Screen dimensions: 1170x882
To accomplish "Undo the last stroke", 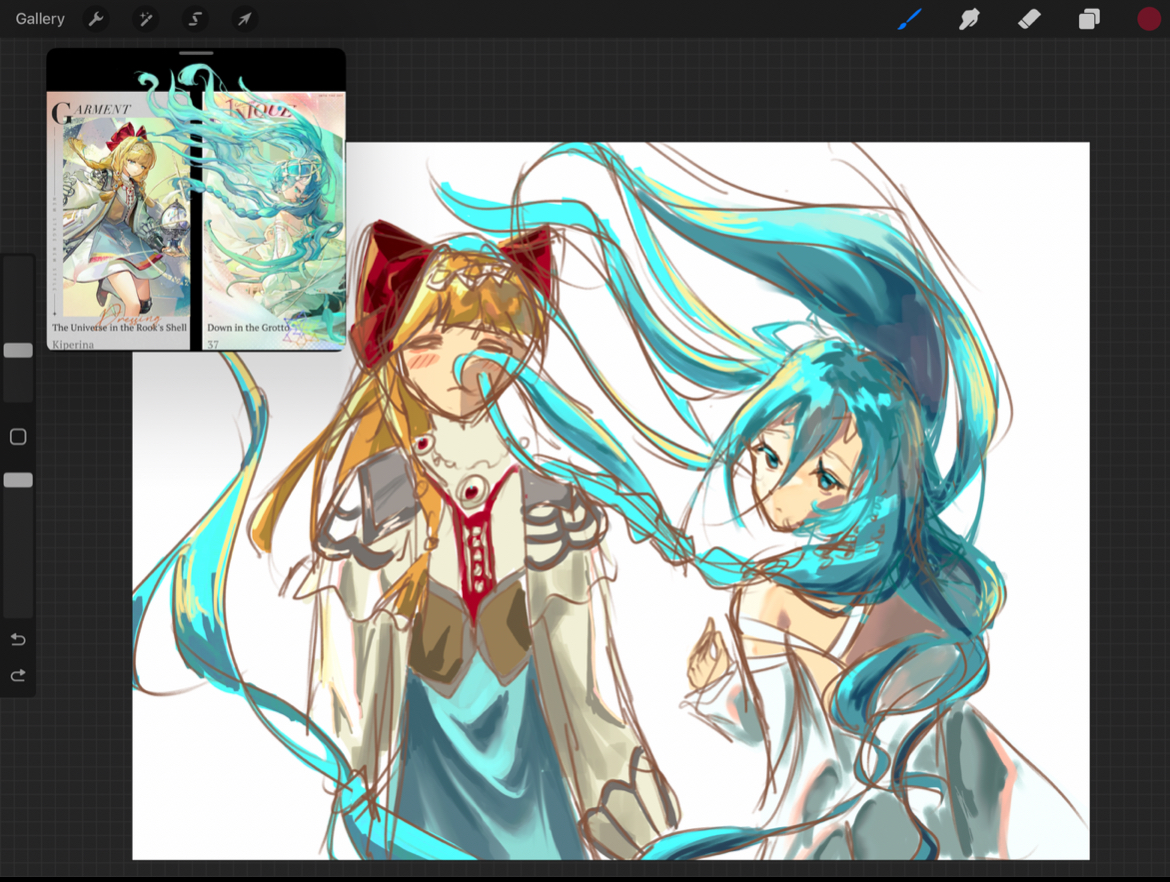I will point(18,639).
